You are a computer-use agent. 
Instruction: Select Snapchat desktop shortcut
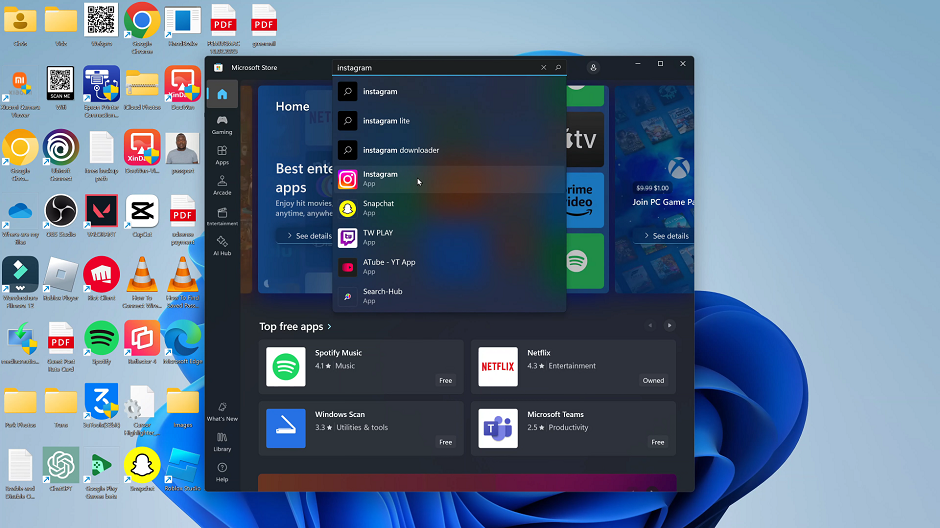pos(142,470)
